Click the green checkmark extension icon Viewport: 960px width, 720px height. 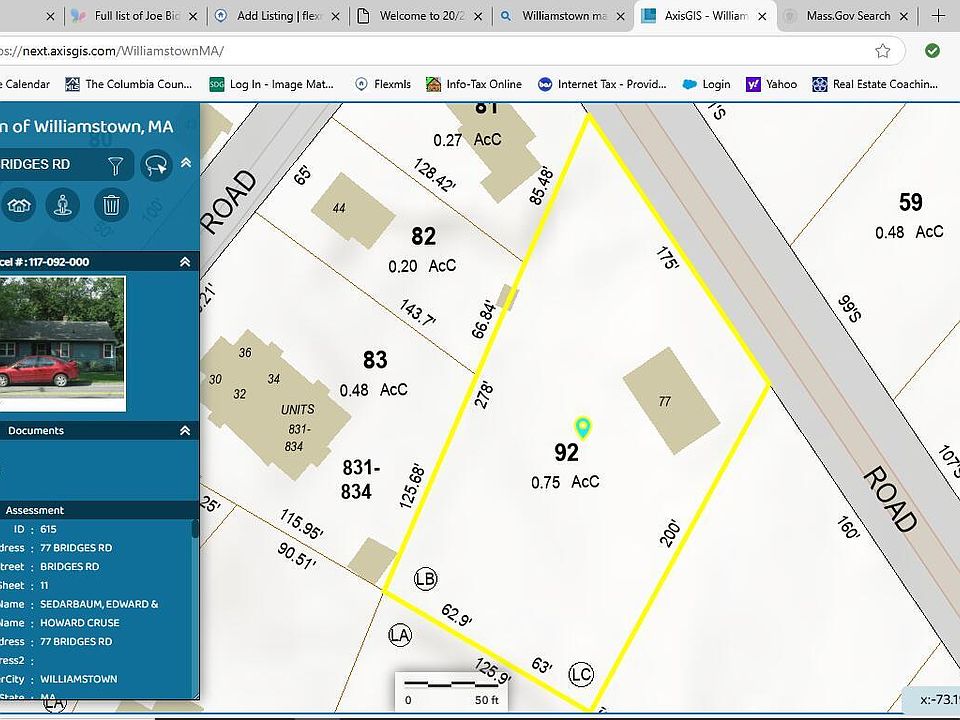tap(932, 51)
